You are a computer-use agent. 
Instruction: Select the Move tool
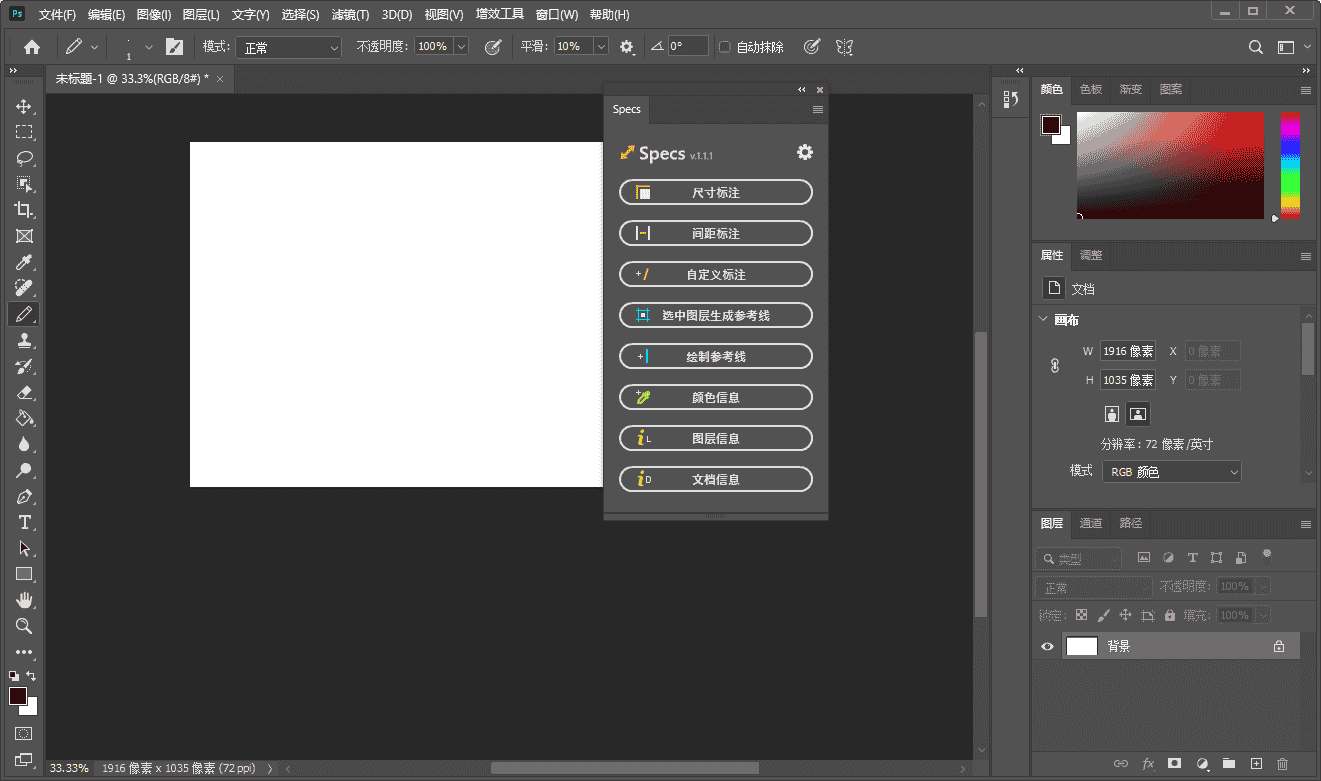click(x=24, y=107)
